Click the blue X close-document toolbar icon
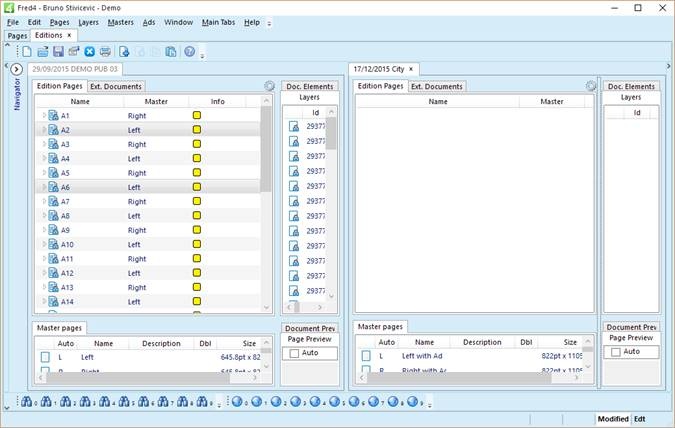Viewport: 675px width, 428px height. (90, 52)
